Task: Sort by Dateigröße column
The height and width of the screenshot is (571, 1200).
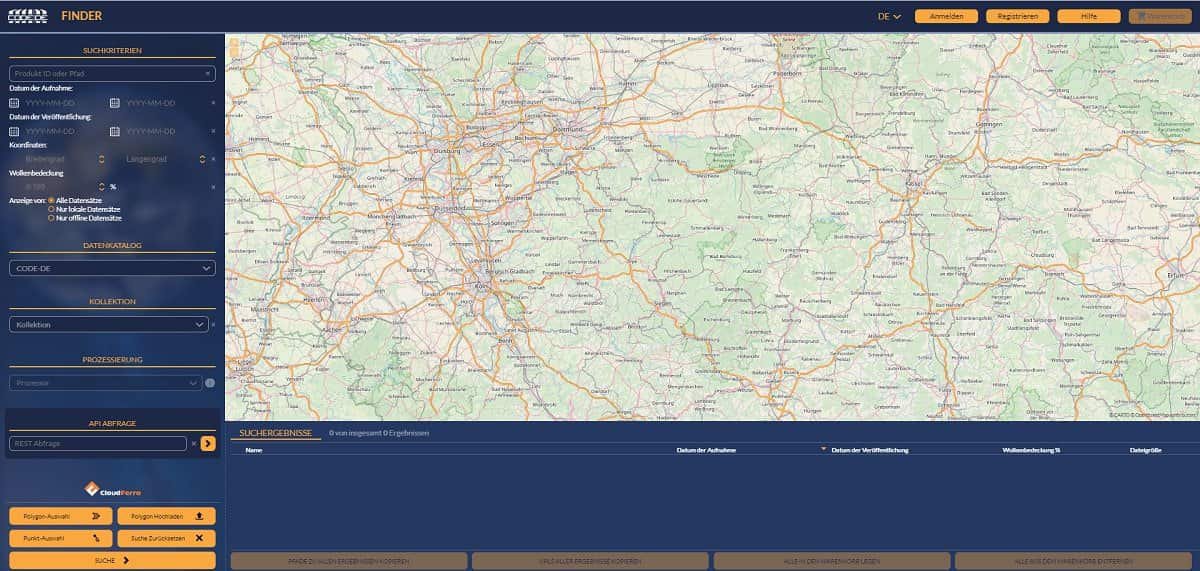Action: point(1145,450)
